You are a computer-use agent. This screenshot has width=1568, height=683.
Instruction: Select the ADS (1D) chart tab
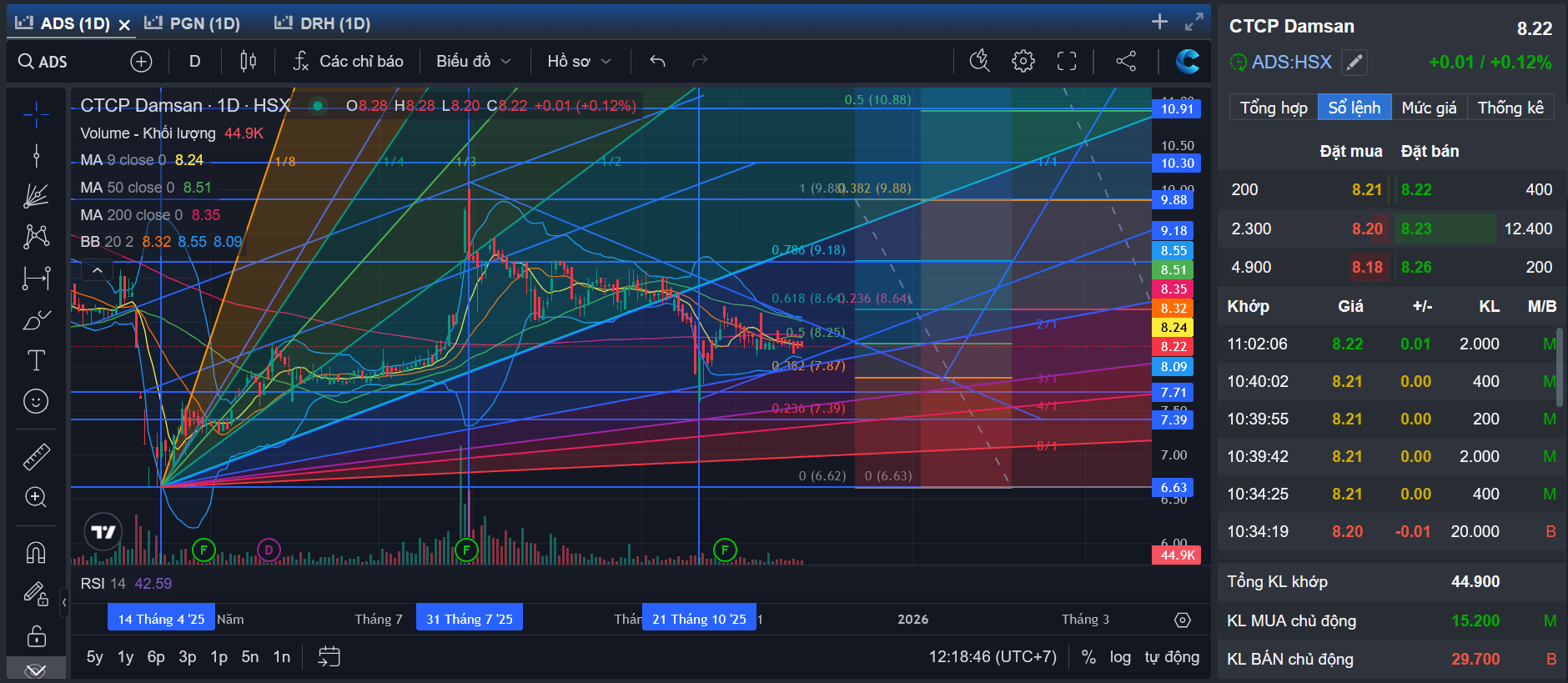pos(63,23)
